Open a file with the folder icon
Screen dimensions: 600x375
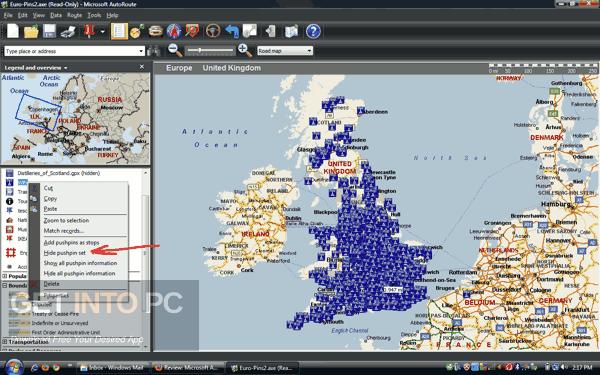point(31,31)
